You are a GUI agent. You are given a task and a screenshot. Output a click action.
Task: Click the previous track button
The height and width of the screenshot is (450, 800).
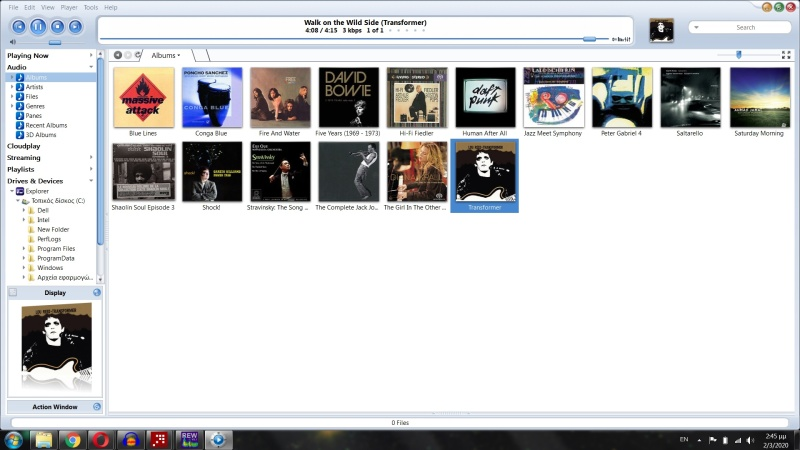click(18, 27)
